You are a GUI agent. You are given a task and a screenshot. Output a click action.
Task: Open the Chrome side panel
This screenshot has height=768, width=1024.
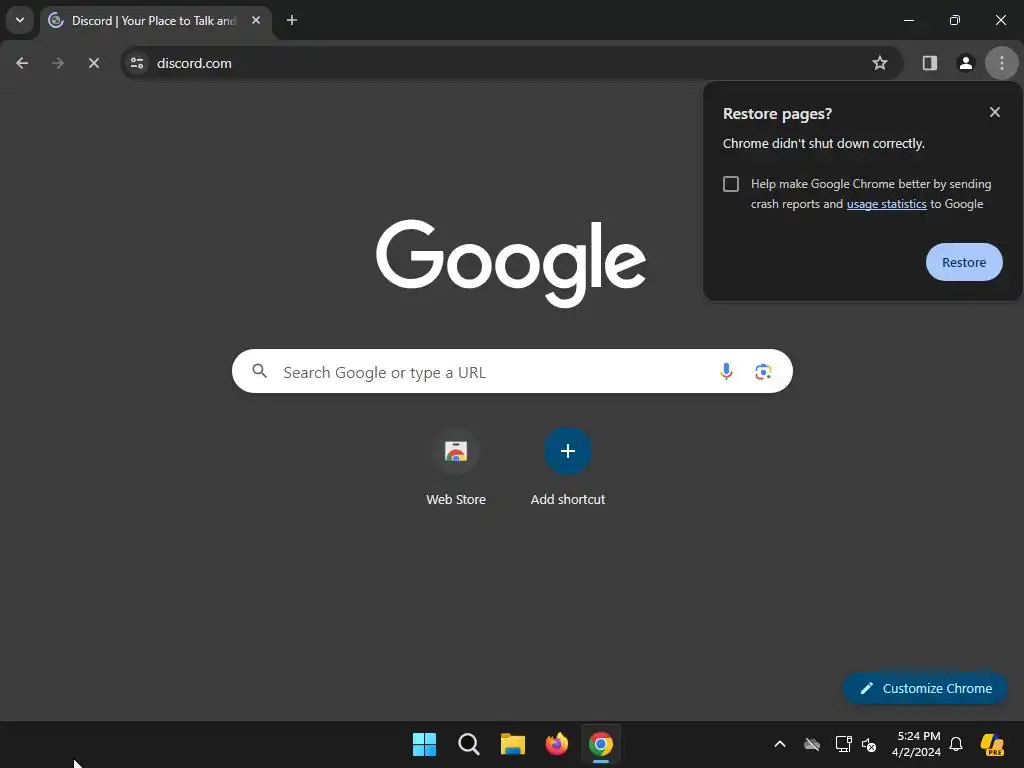click(x=930, y=63)
